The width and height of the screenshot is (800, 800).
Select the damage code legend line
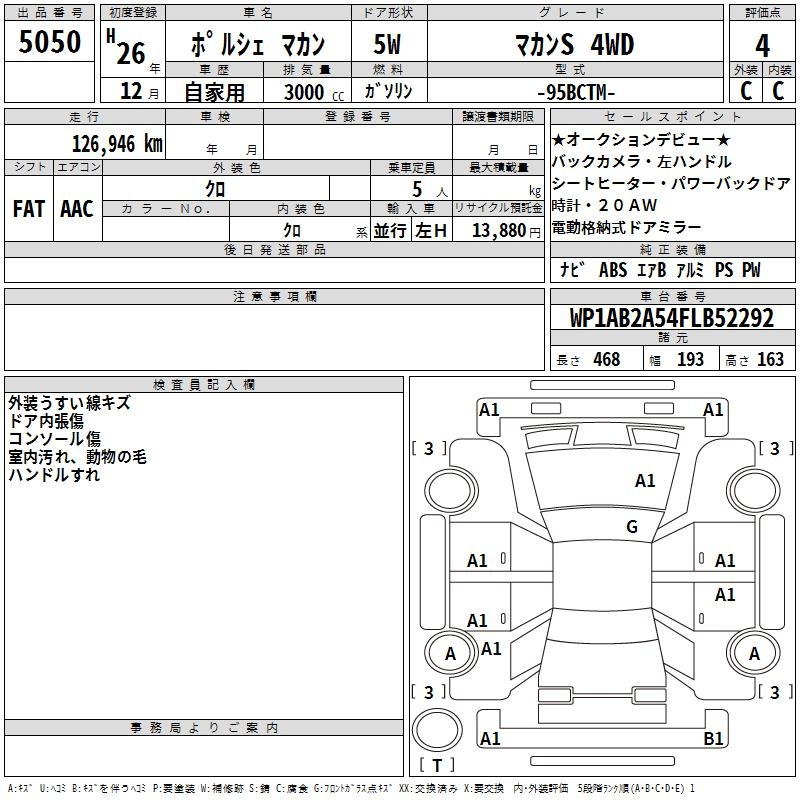point(352,788)
